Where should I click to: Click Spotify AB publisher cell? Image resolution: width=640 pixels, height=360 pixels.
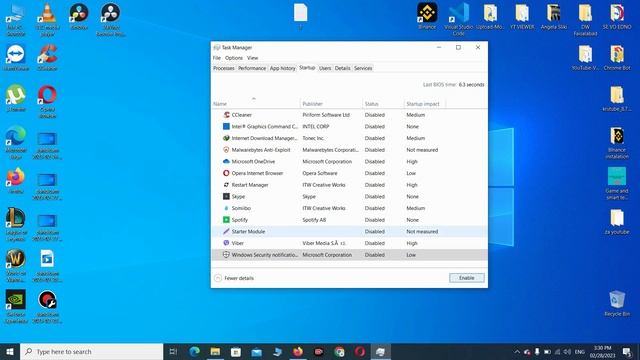coord(314,220)
